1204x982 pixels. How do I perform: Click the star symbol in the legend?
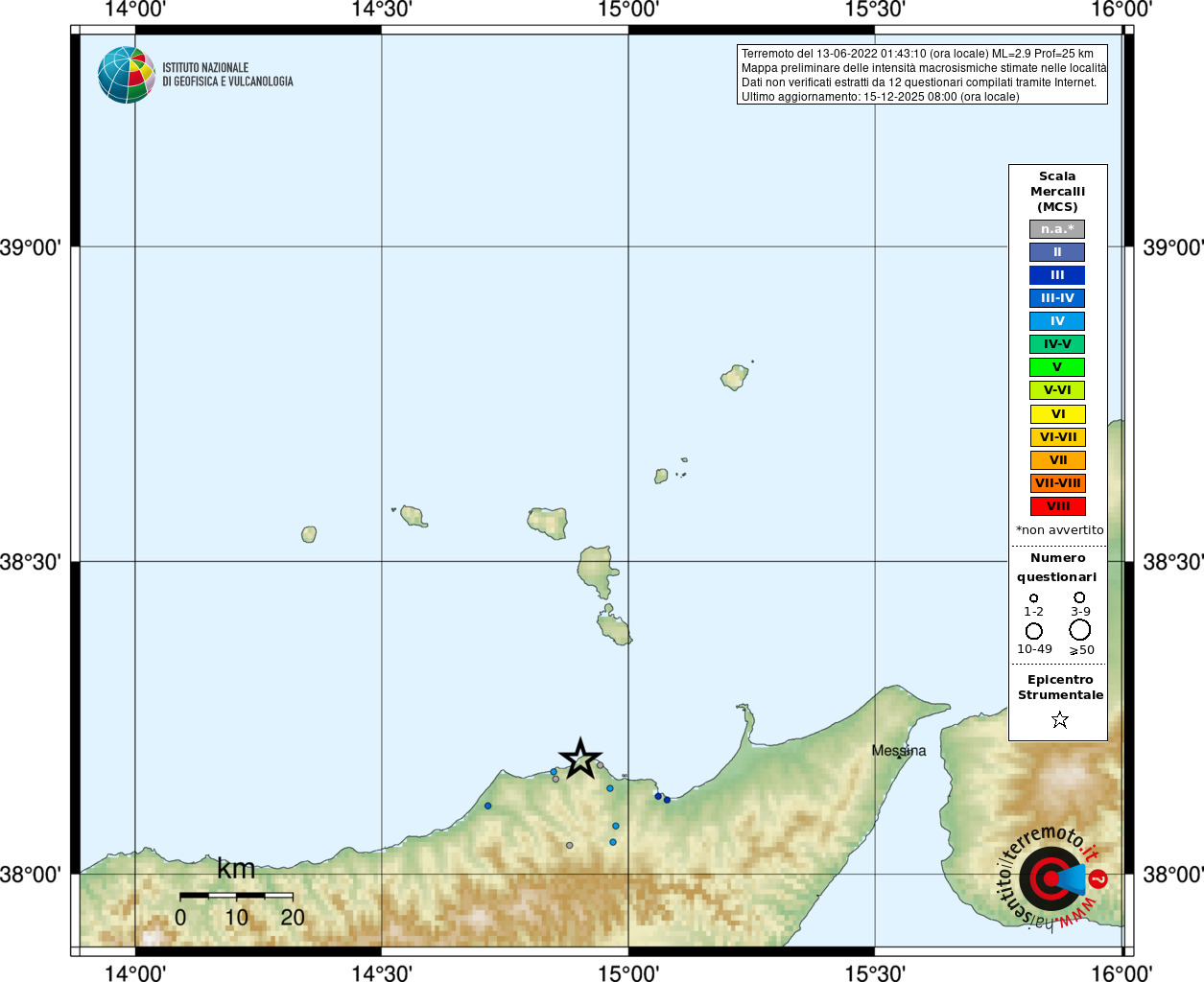[1059, 719]
